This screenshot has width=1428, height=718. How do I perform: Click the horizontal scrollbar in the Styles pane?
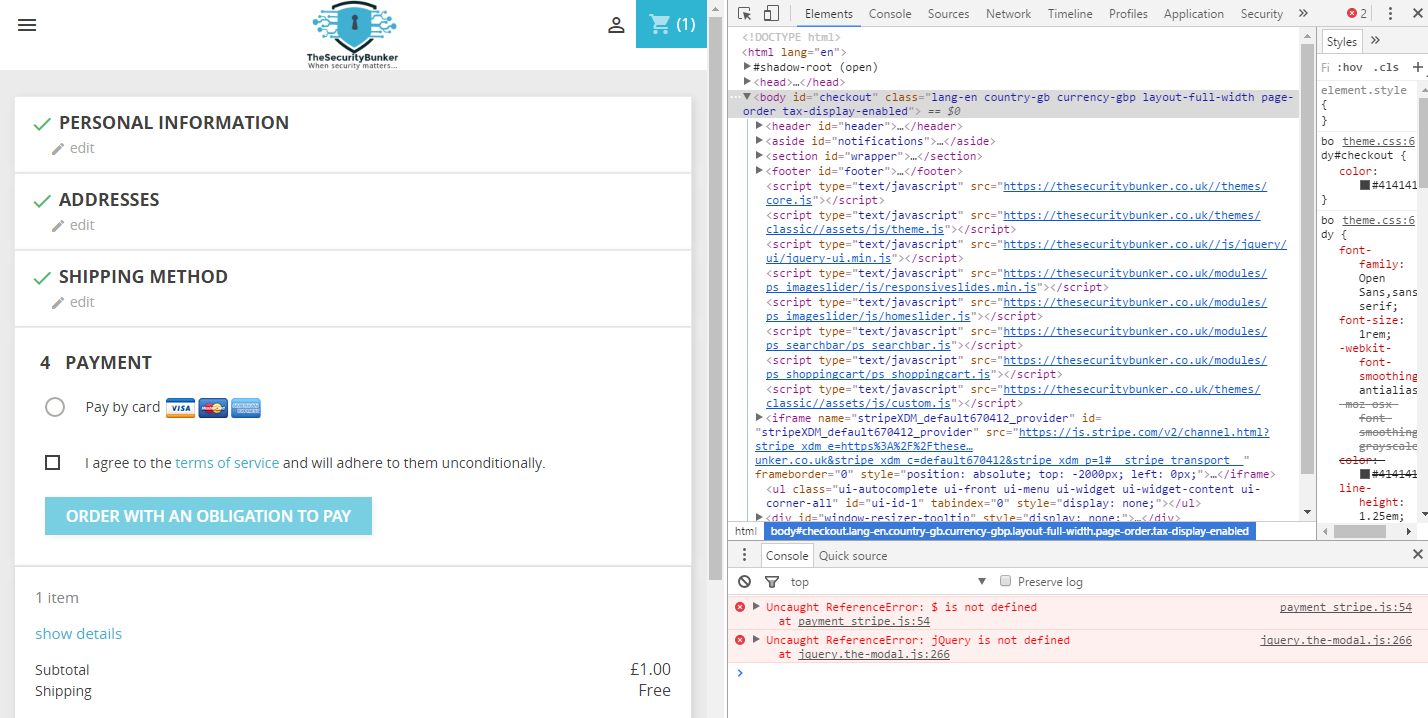click(x=1362, y=531)
